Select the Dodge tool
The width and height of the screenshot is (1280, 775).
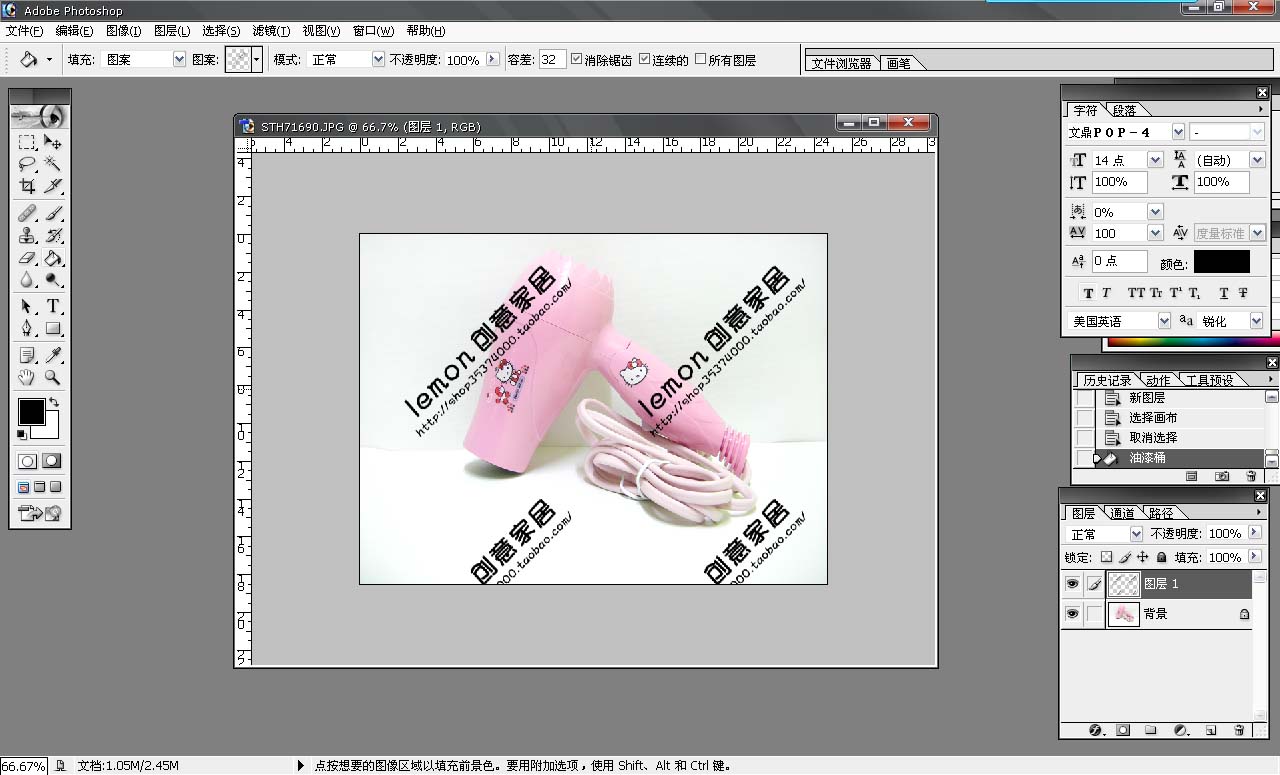pos(53,279)
